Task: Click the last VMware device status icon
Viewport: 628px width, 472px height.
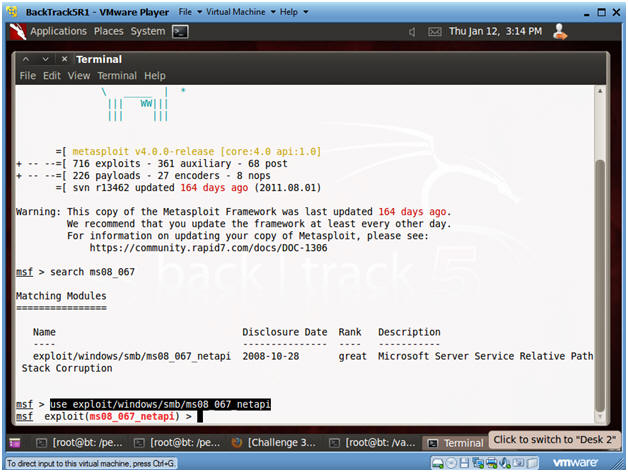Action: 532,463
